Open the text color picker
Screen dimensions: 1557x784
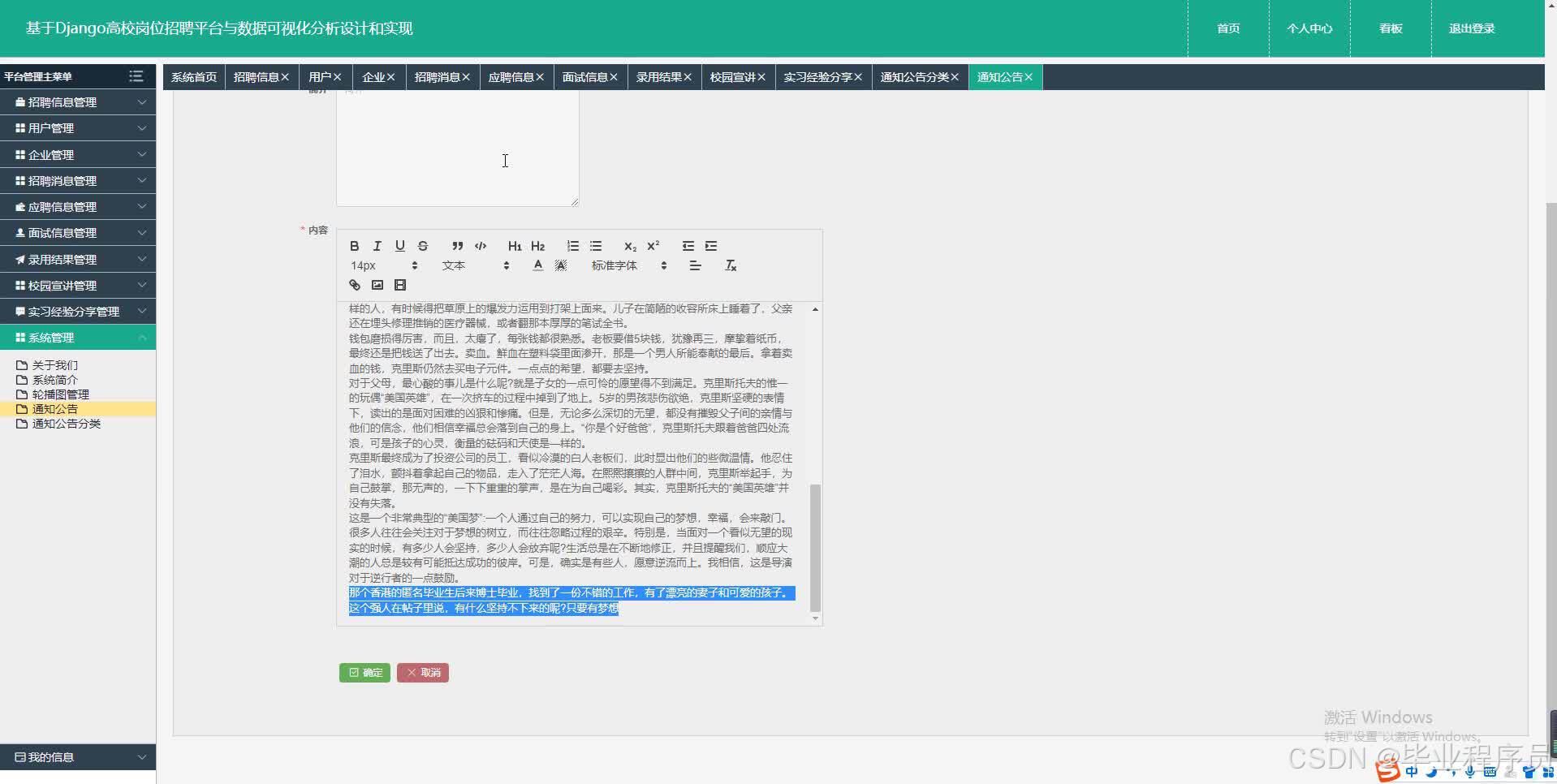tap(537, 265)
